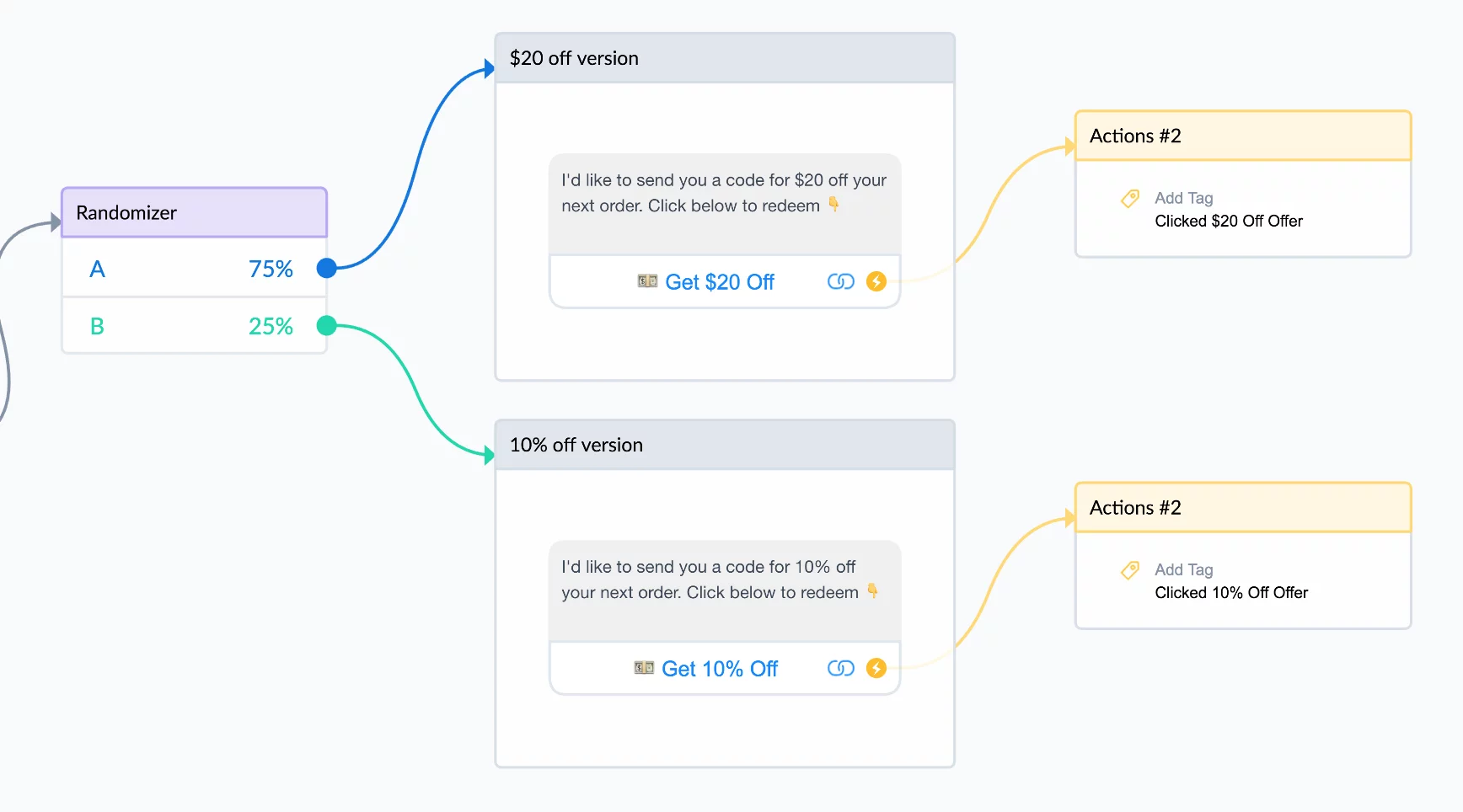Click the tag icon for Clicked $20 Off Offer

pos(1130,199)
